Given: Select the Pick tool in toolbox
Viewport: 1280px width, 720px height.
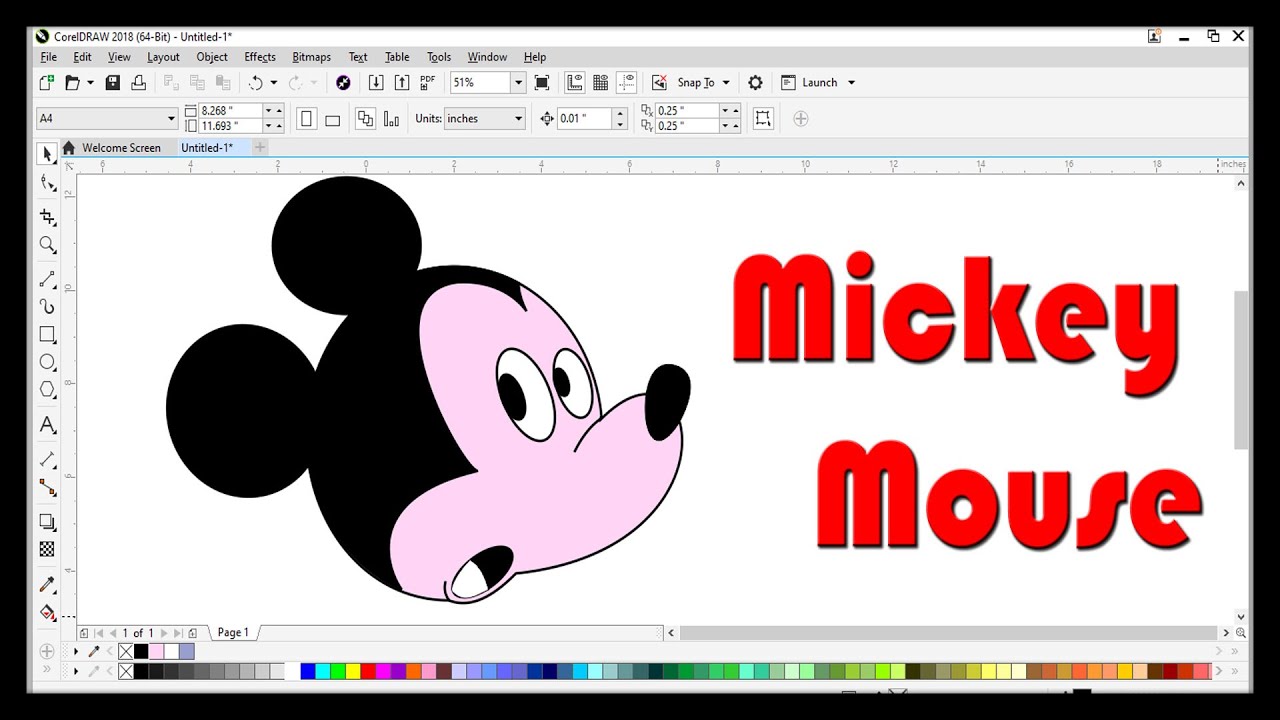Looking at the screenshot, I should point(47,154).
